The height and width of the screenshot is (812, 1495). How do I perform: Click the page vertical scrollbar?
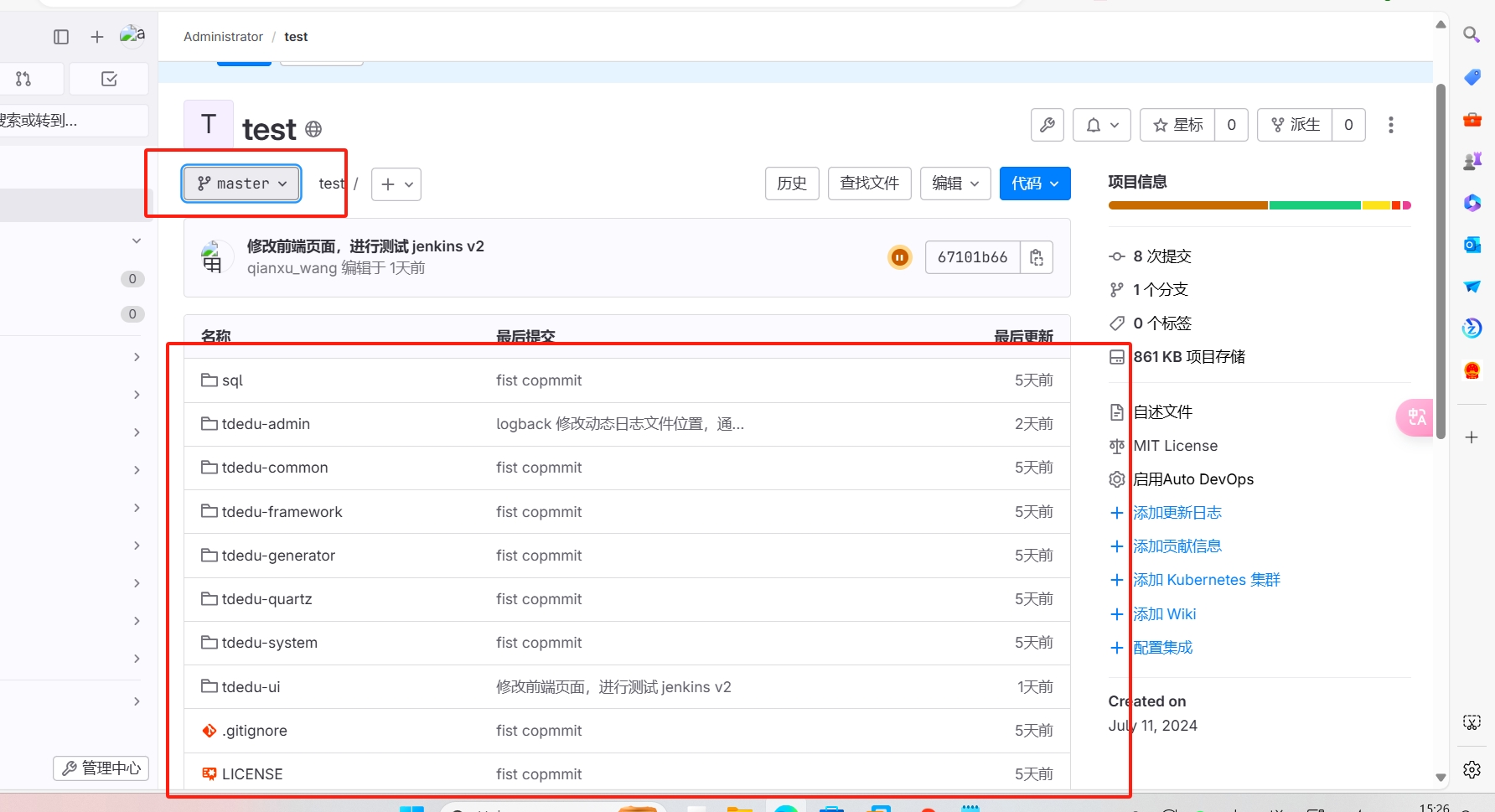[1441, 261]
